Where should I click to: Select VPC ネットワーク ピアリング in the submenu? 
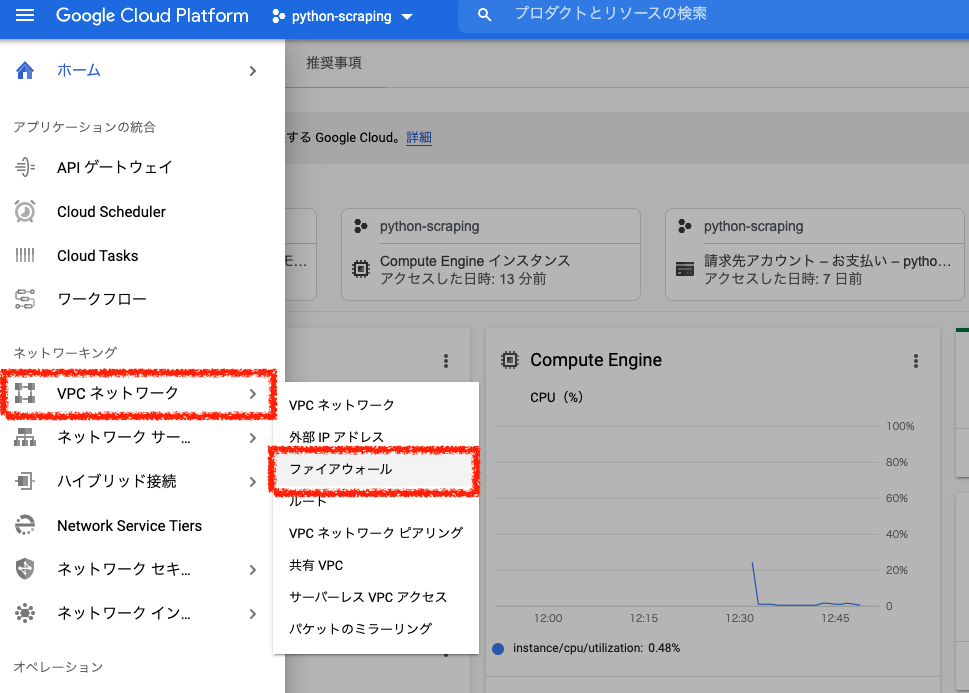click(376, 533)
